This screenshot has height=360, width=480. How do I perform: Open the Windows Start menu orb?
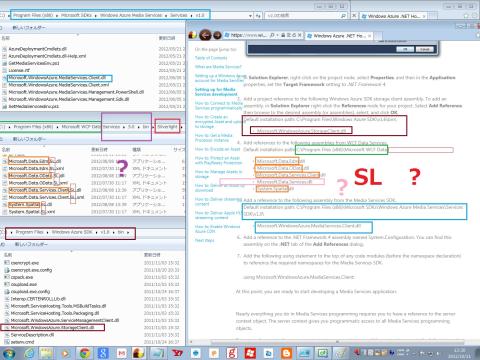pos(8,353)
